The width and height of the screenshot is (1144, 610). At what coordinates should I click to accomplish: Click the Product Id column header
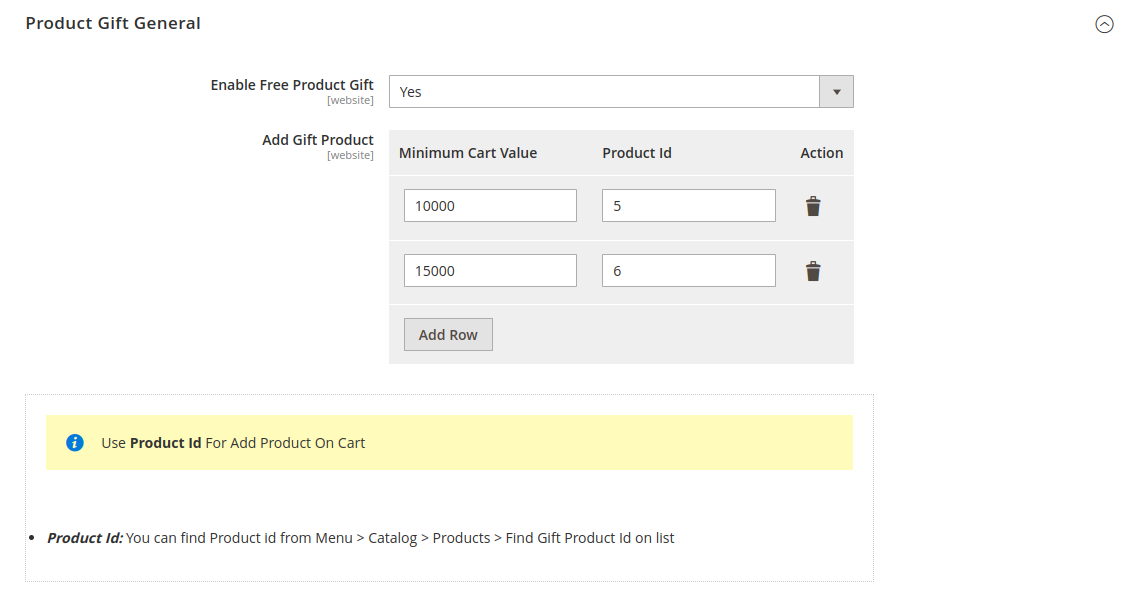pyautogui.click(x=637, y=153)
